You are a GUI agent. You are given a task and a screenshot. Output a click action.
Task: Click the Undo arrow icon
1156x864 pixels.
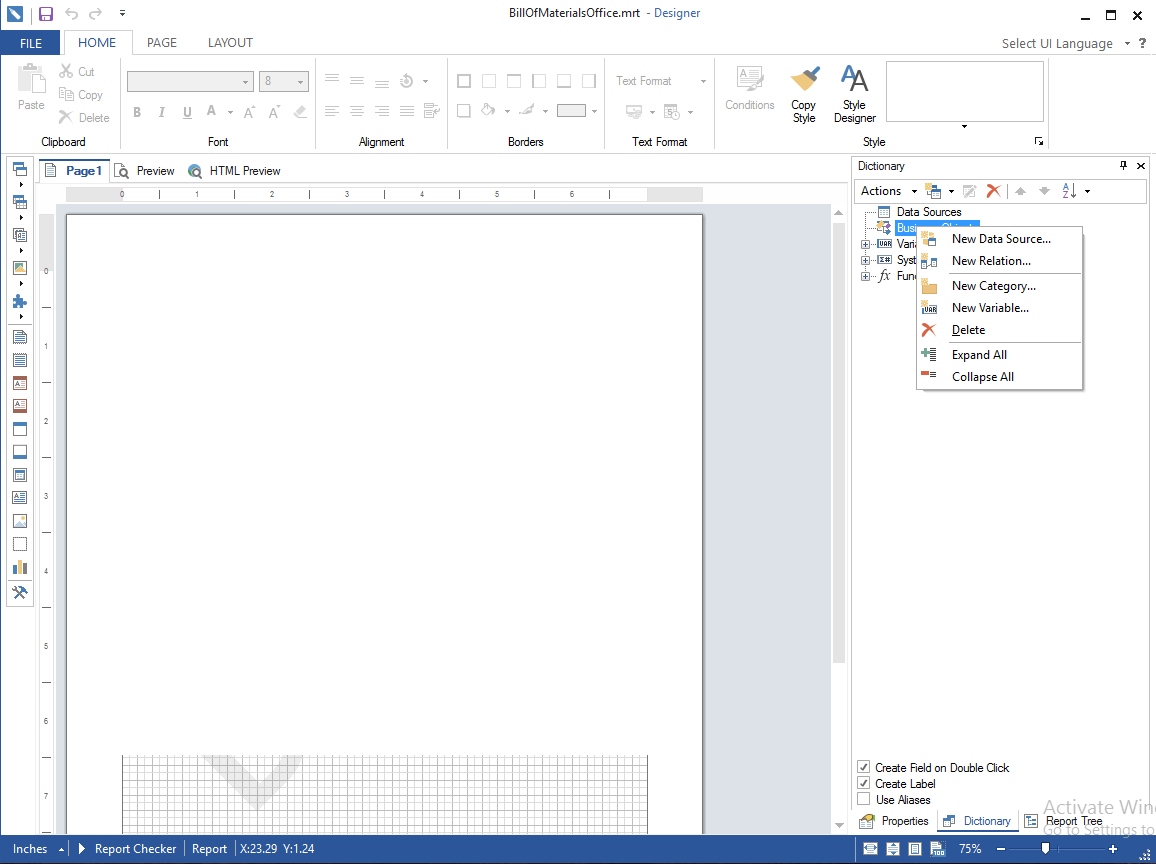(72, 13)
